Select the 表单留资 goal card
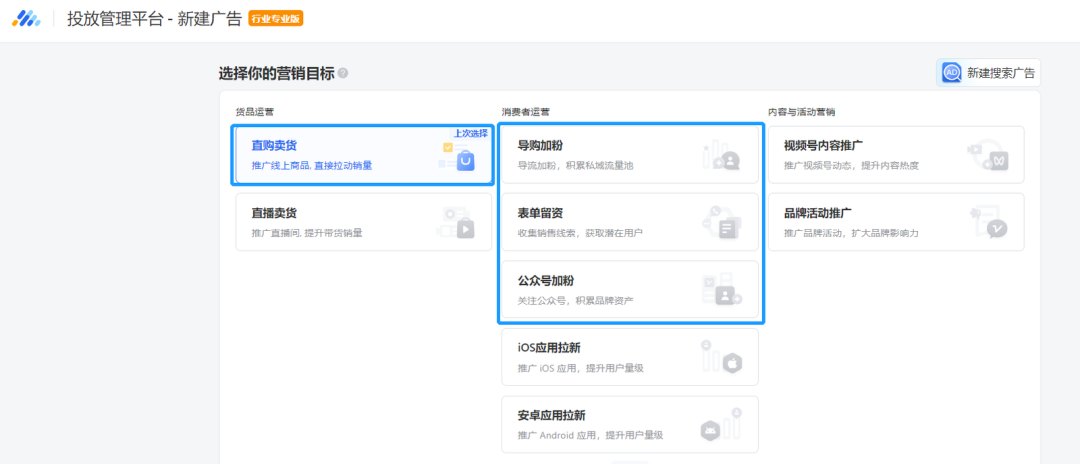 (630, 222)
